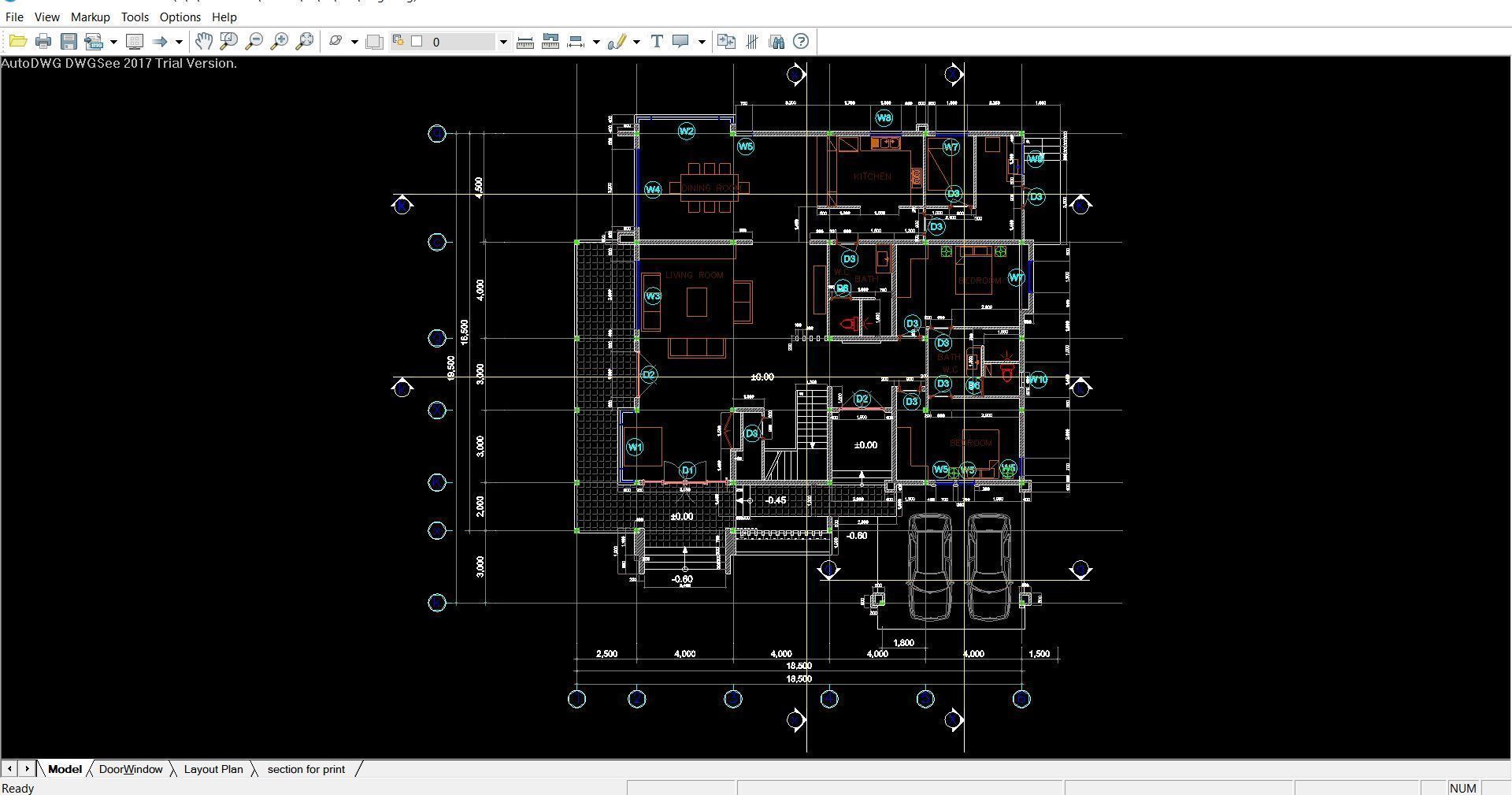Click the D1 door tag

coord(687,470)
